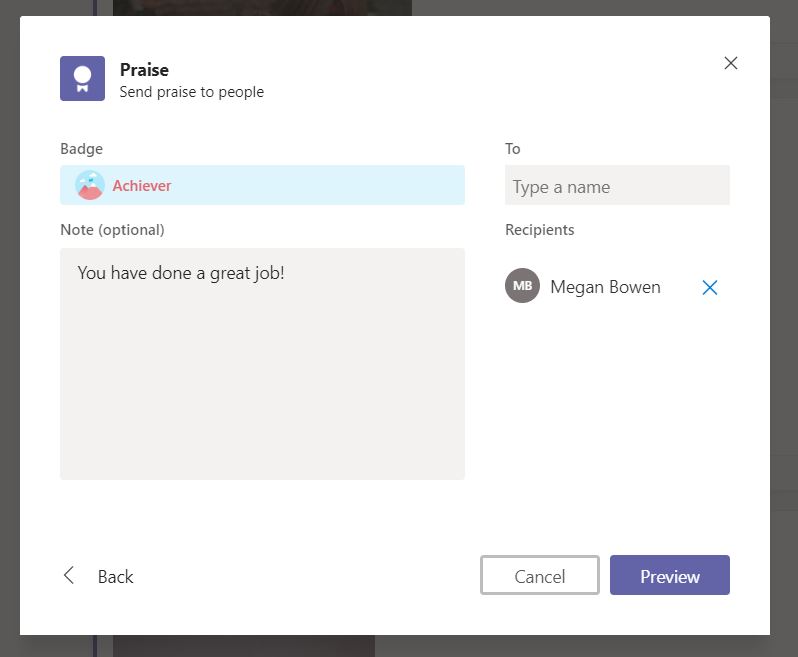Viewport: 798px width, 657px height.
Task: Click the Megan Bowen recipient name
Action: point(605,287)
